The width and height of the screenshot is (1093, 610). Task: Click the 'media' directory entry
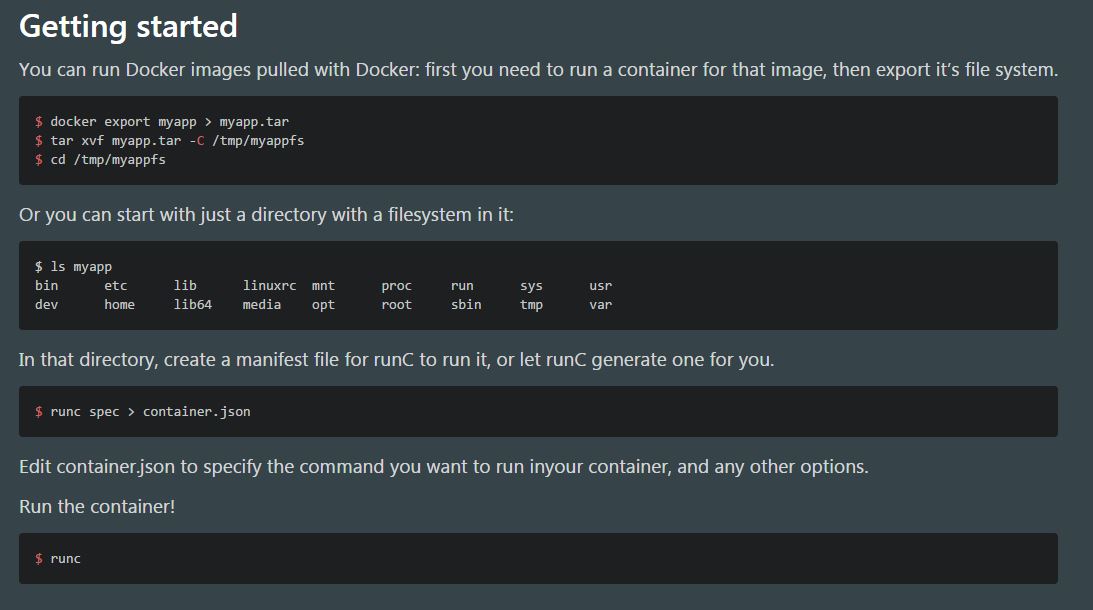(261, 305)
